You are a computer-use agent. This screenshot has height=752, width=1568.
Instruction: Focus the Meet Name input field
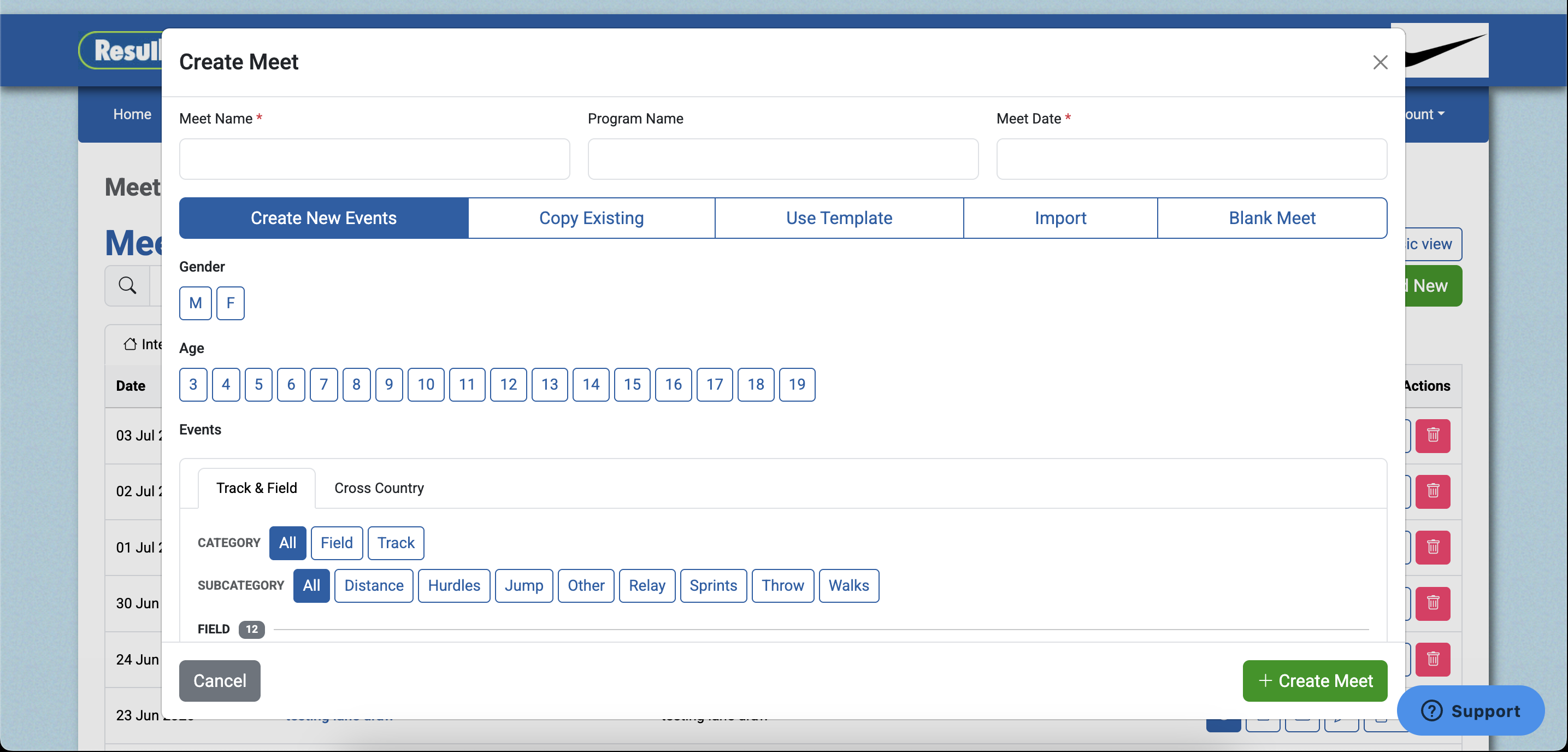point(374,159)
